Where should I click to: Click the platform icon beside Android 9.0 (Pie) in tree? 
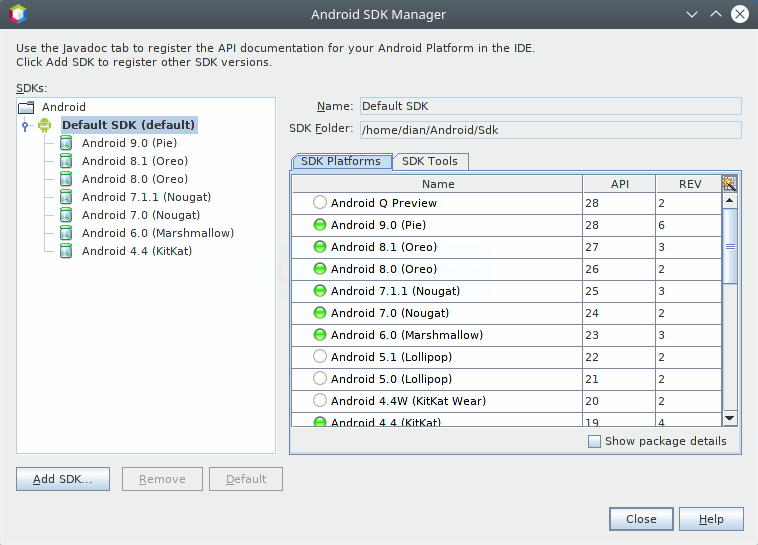point(66,143)
